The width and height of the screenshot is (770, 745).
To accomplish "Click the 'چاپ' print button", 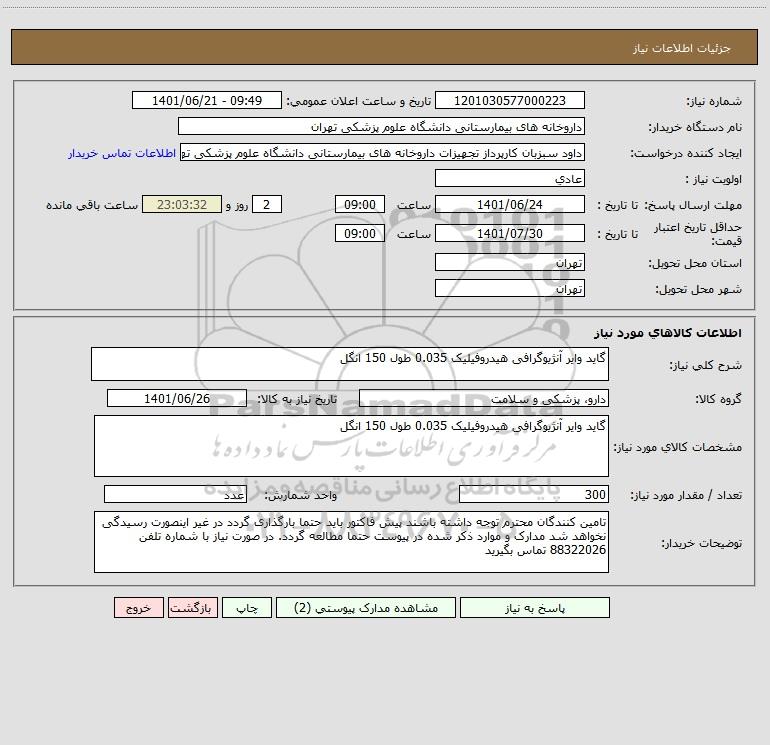I will click(247, 607).
